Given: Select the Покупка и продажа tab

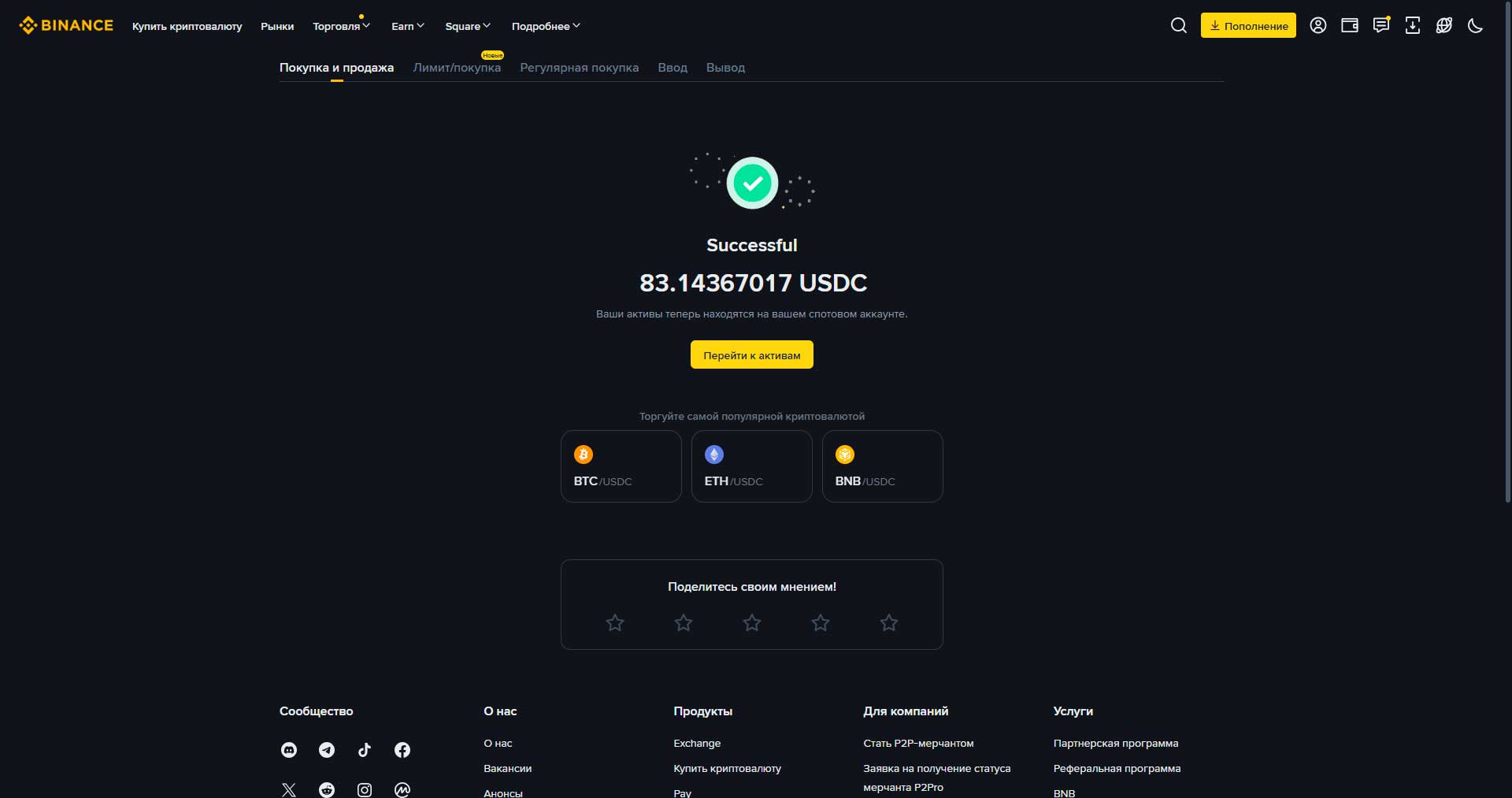Looking at the screenshot, I should pyautogui.click(x=336, y=68).
